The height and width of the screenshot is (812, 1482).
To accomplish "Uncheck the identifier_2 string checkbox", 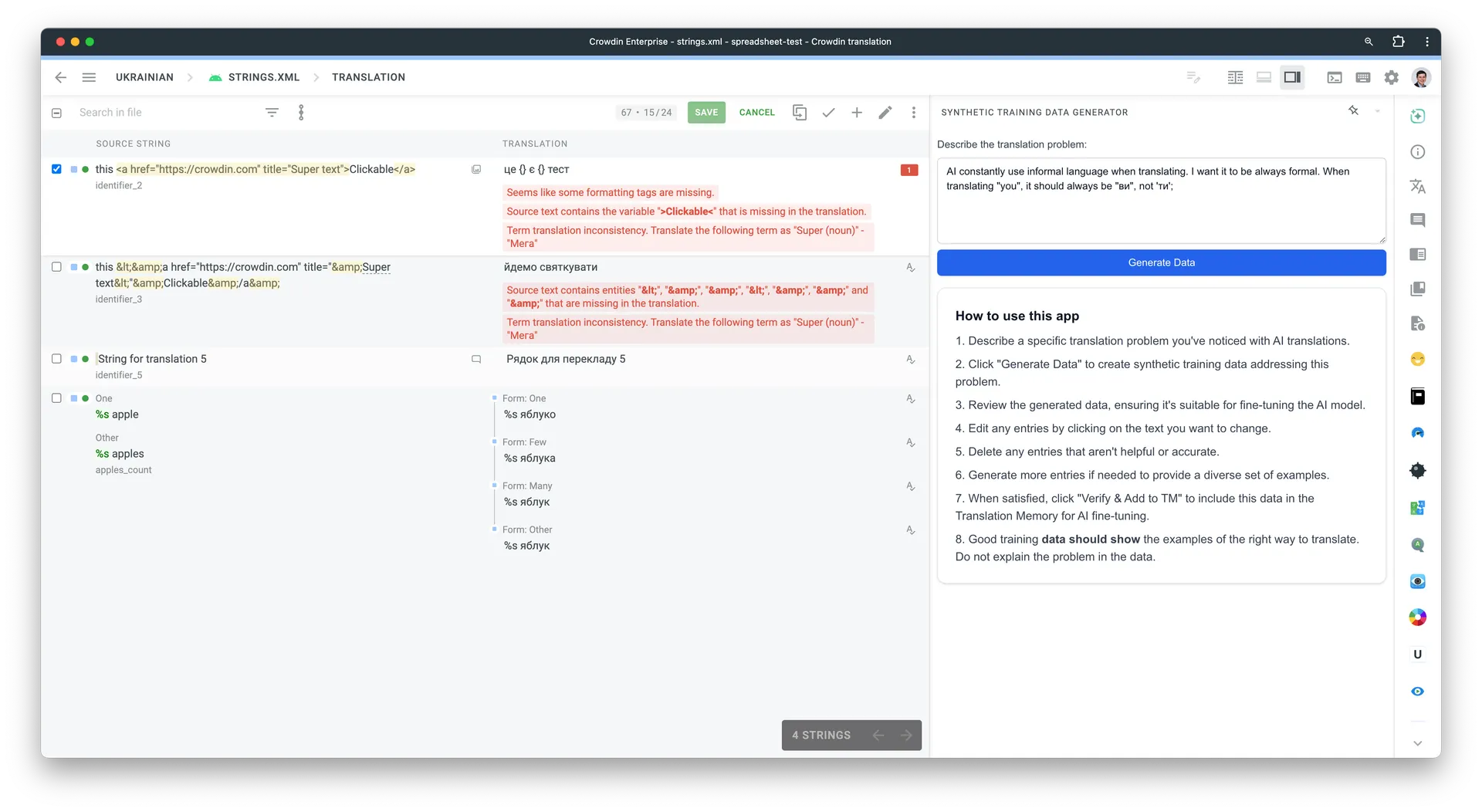I will point(56,169).
